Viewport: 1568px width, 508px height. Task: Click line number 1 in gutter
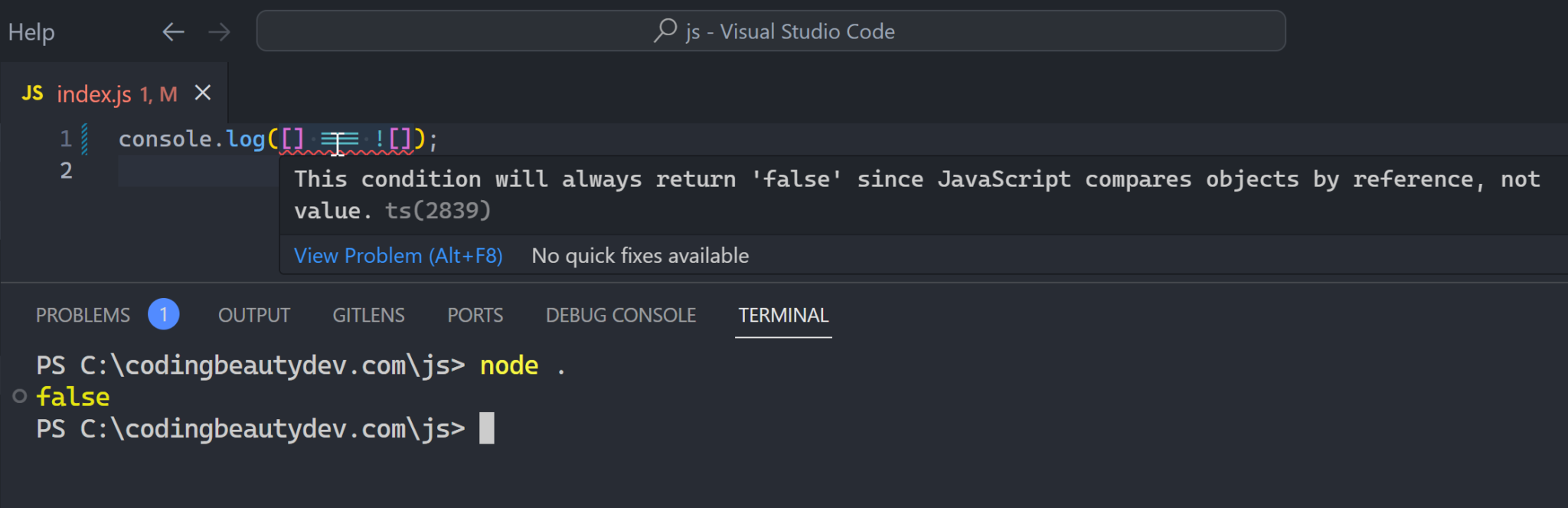click(x=66, y=139)
